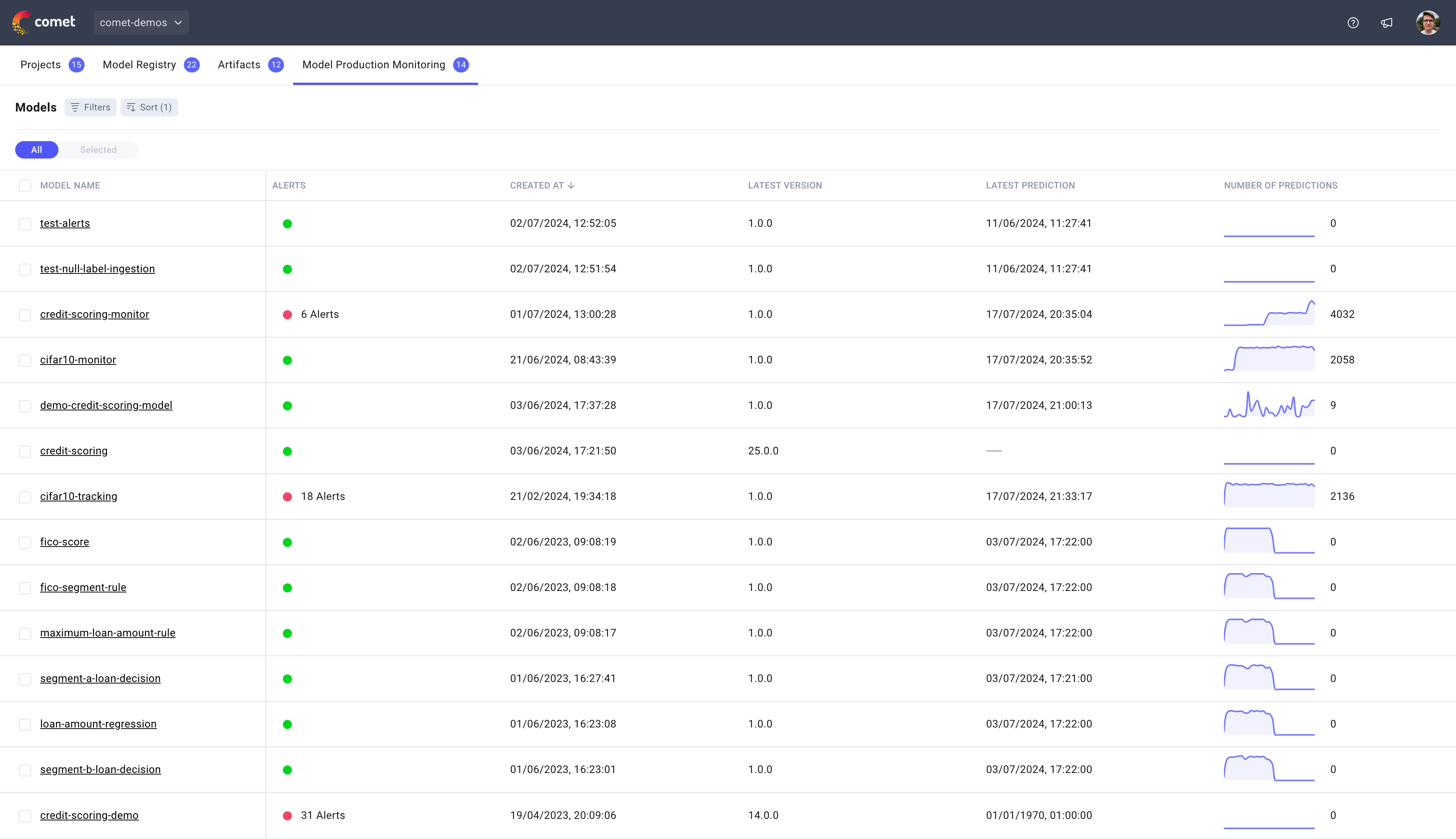Open the user profile avatar

[1428, 22]
